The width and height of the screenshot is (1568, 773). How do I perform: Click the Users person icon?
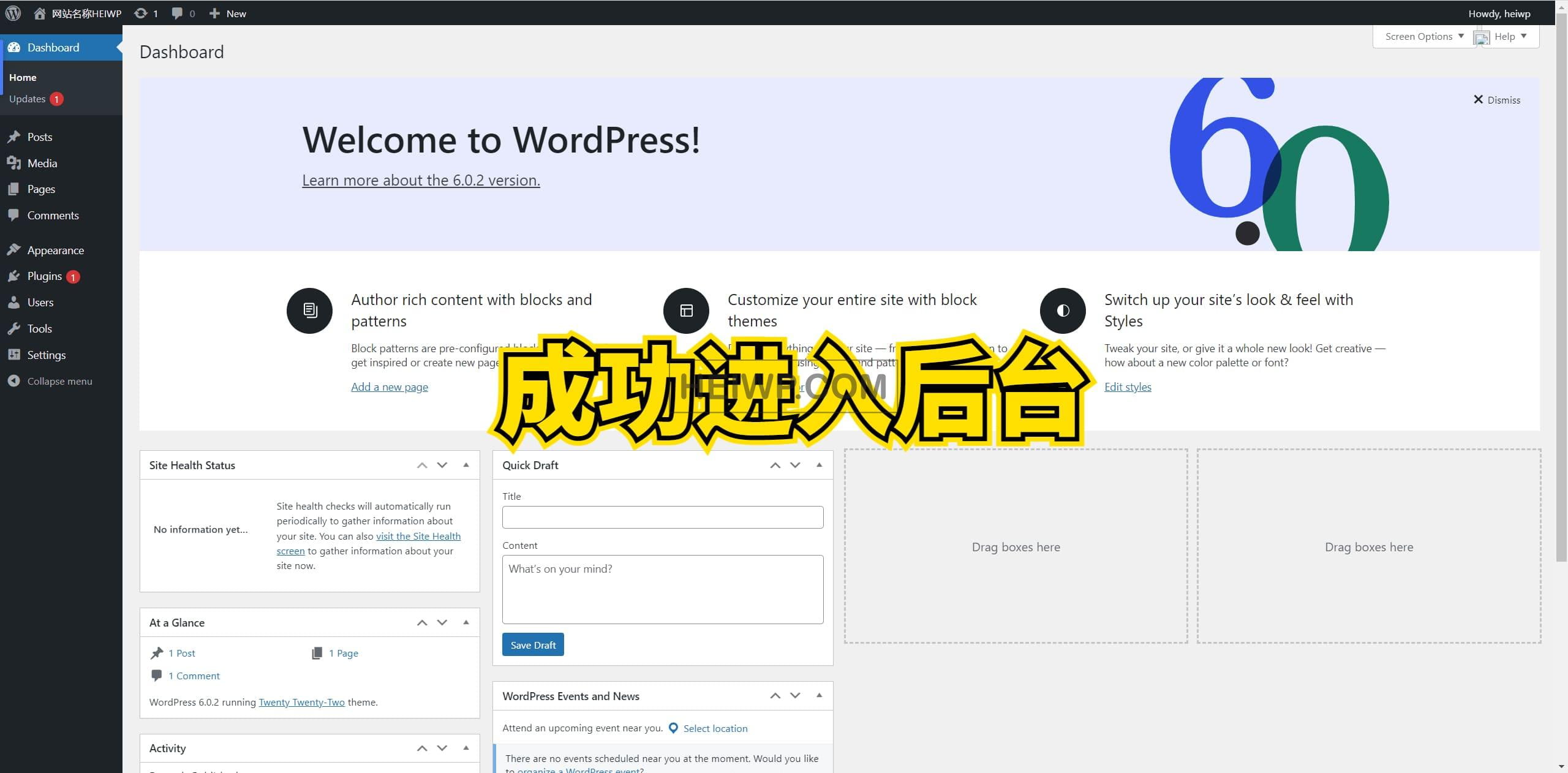click(14, 302)
